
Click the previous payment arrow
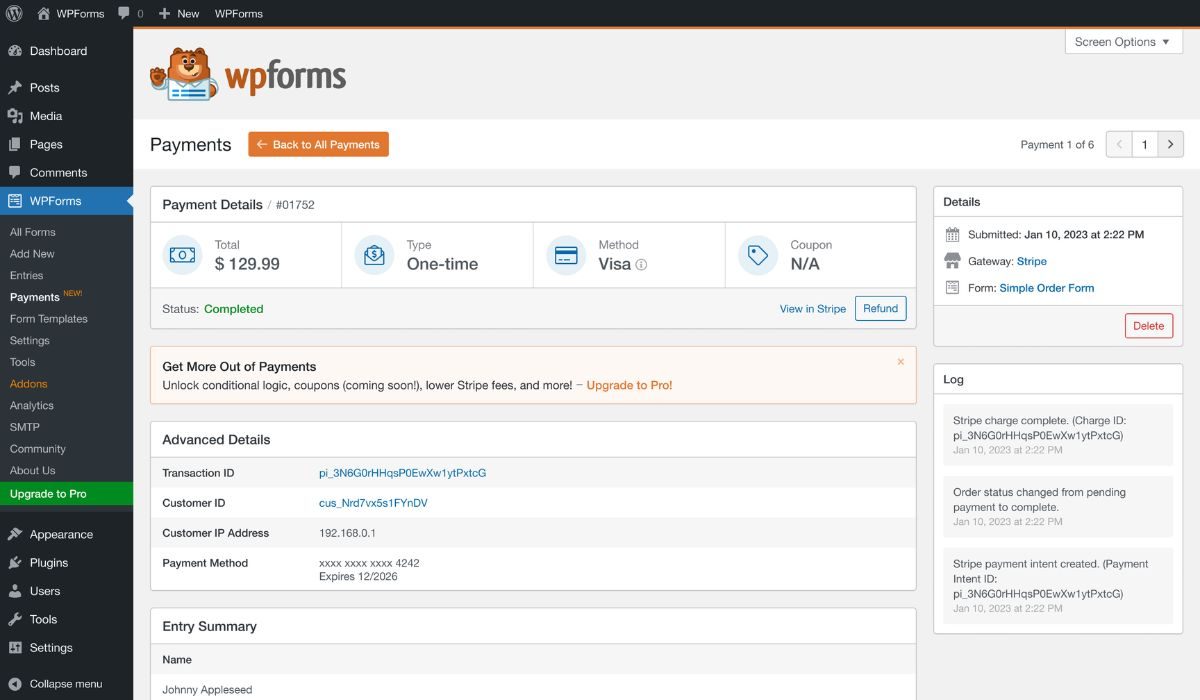[x=1119, y=144]
